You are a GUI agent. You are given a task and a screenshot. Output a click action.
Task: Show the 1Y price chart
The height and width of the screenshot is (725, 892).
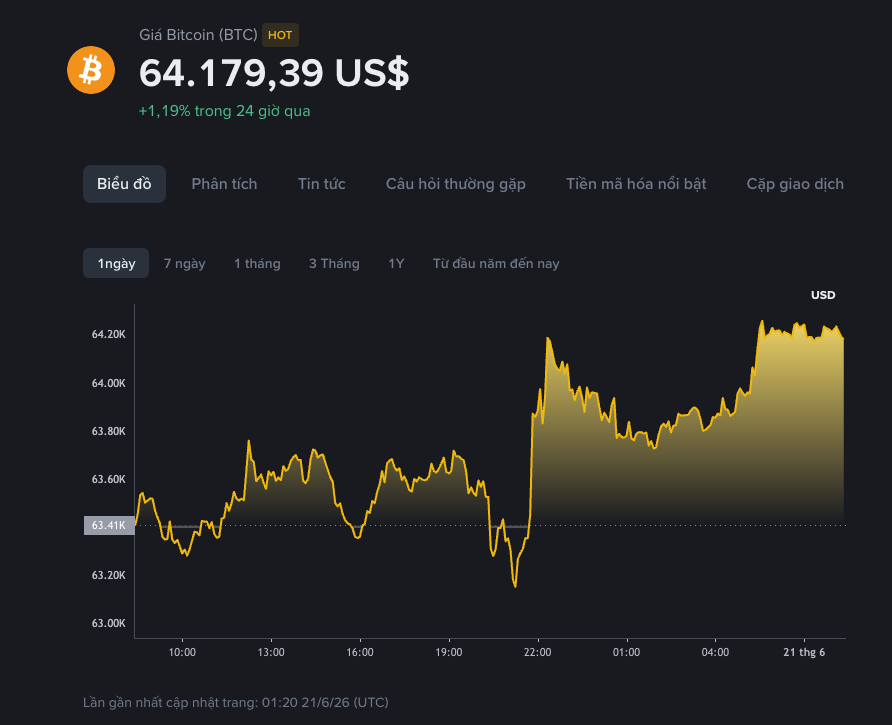pyautogui.click(x=396, y=263)
